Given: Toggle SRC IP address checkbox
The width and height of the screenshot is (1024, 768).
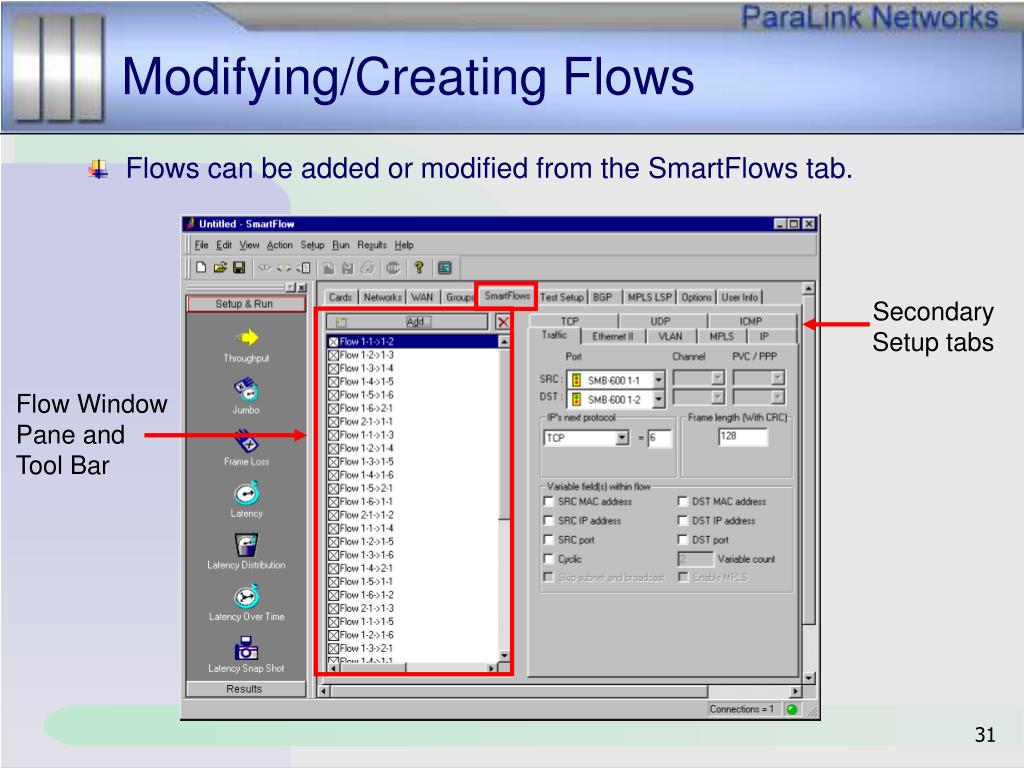Looking at the screenshot, I should pos(549,520).
